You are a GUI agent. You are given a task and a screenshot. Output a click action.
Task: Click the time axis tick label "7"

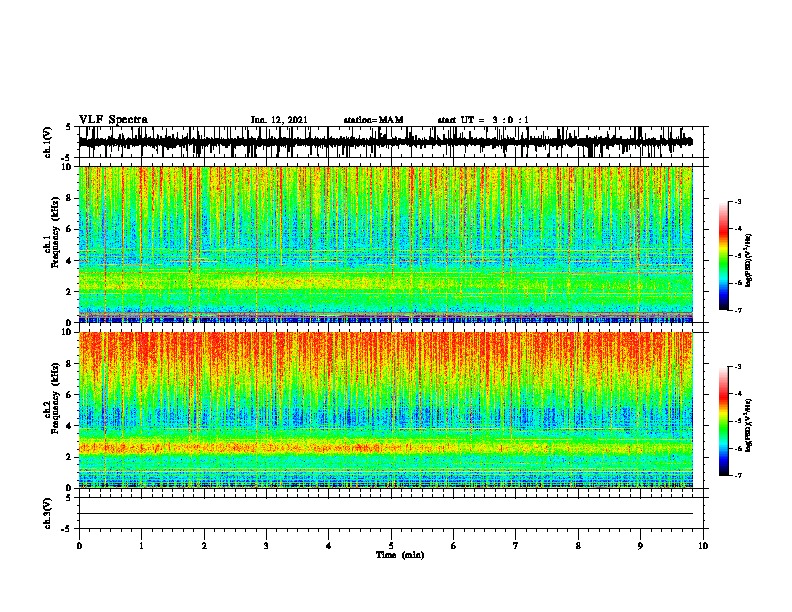(x=516, y=546)
